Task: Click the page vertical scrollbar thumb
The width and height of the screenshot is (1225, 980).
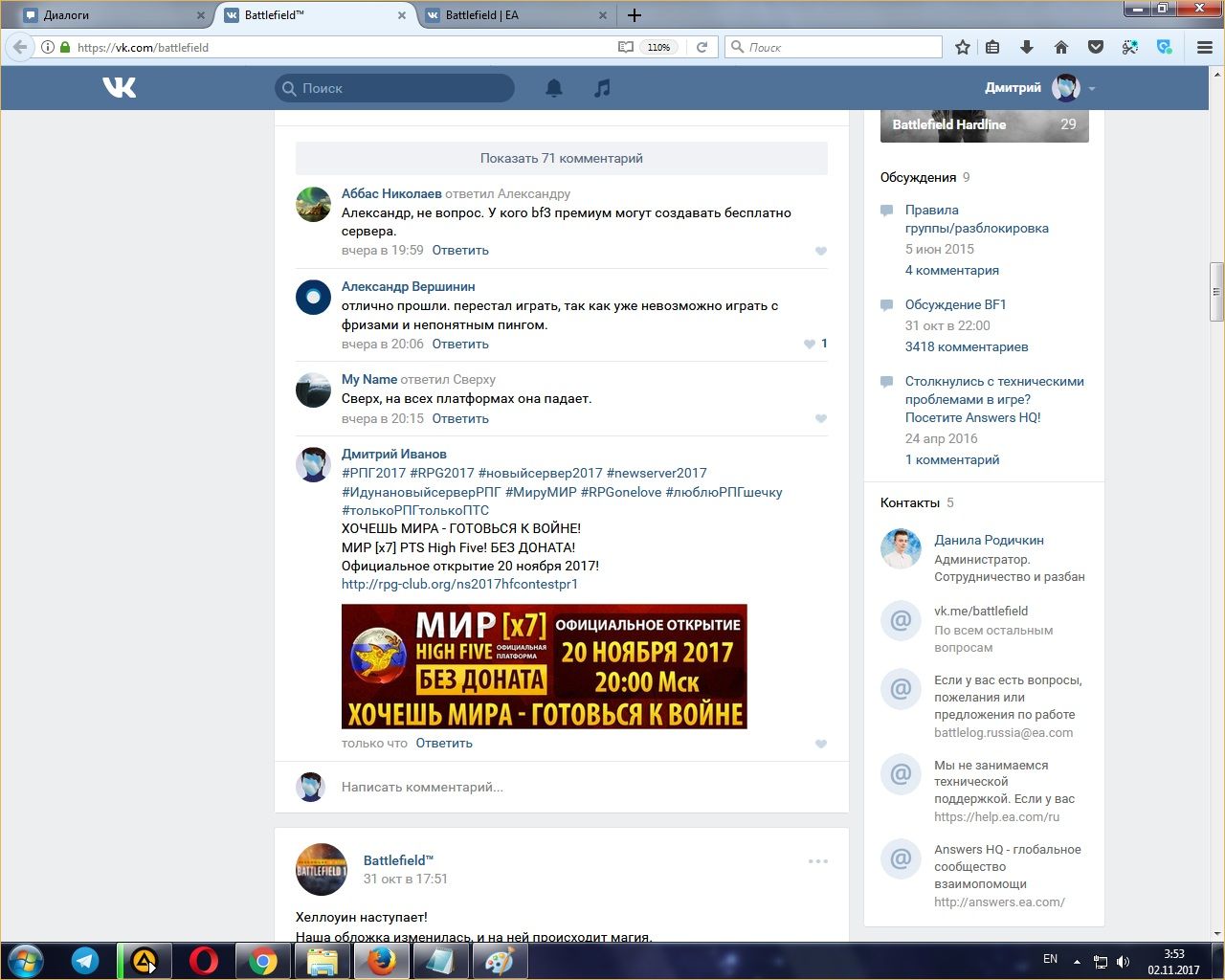Action: (1216, 292)
